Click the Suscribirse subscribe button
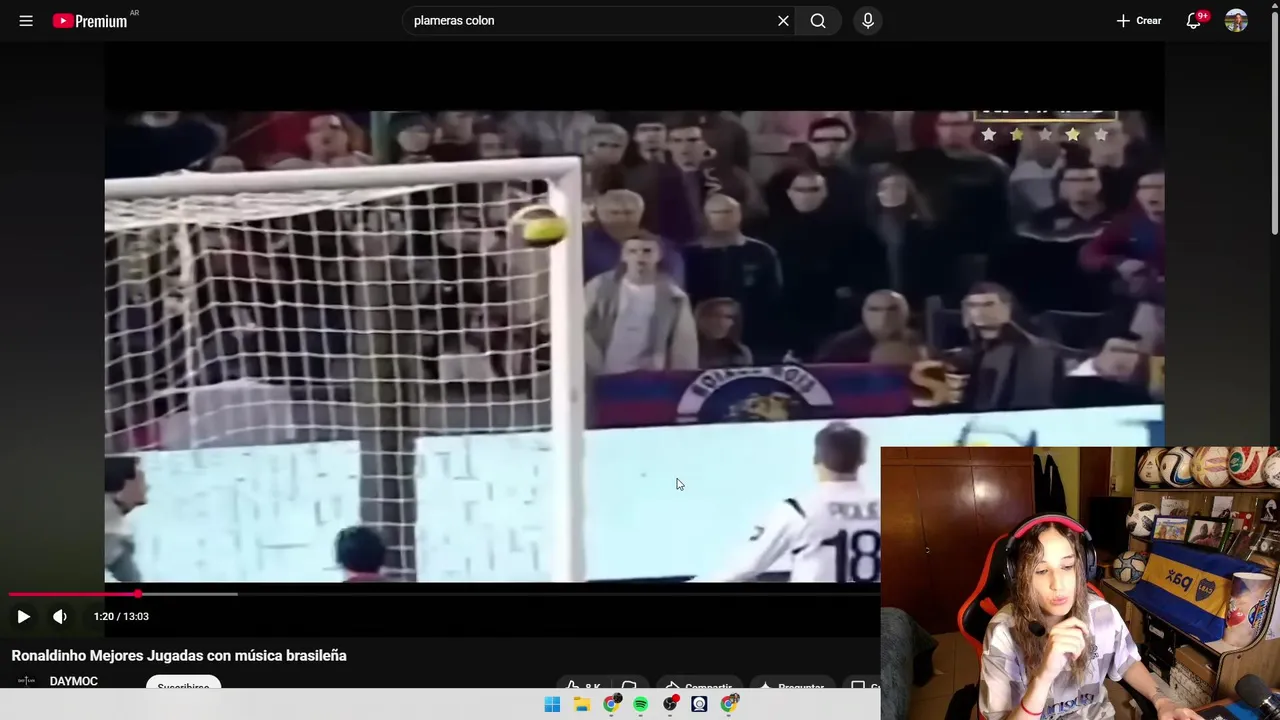Viewport: 1280px width, 720px height. (x=183, y=683)
